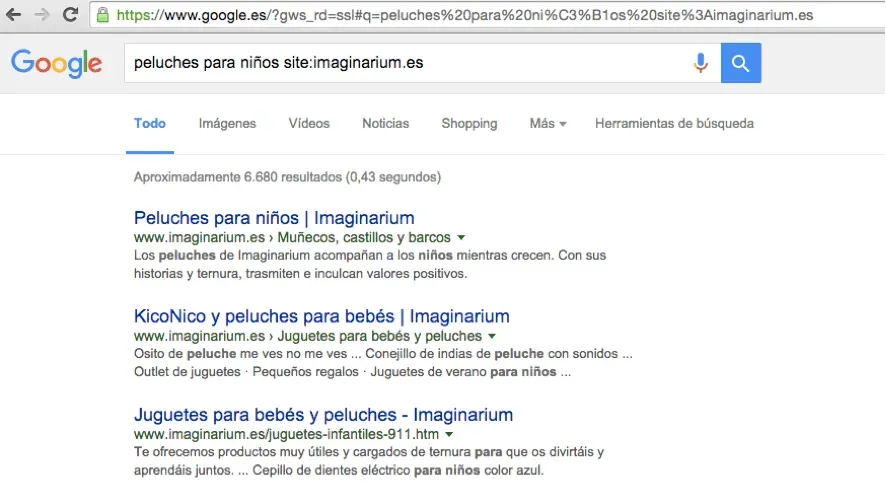The image size is (886, 482).
Task: Open the 'Peluches para niños | Imaginarium' result
Action: [x=274, y=218]
